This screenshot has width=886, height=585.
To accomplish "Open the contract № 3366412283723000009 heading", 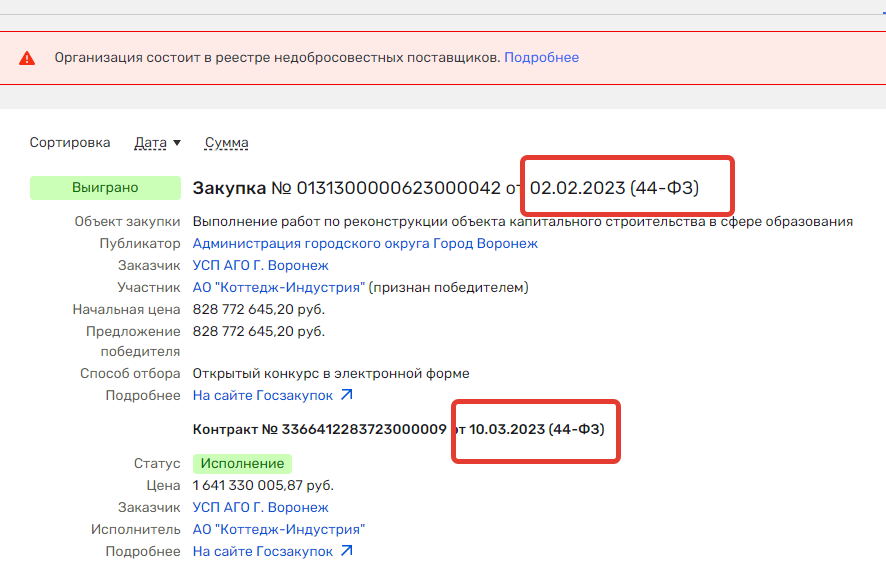I will click(x=319, y=429).
